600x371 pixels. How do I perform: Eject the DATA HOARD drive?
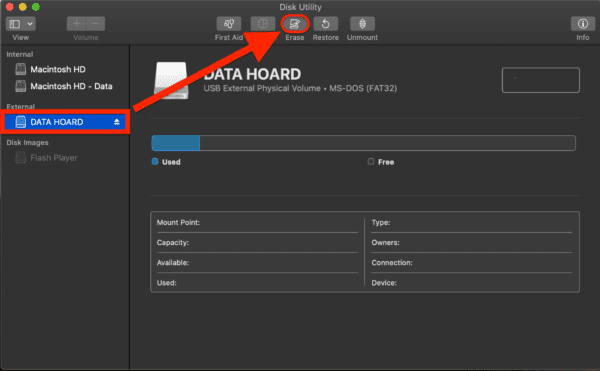tap(117, 122)
